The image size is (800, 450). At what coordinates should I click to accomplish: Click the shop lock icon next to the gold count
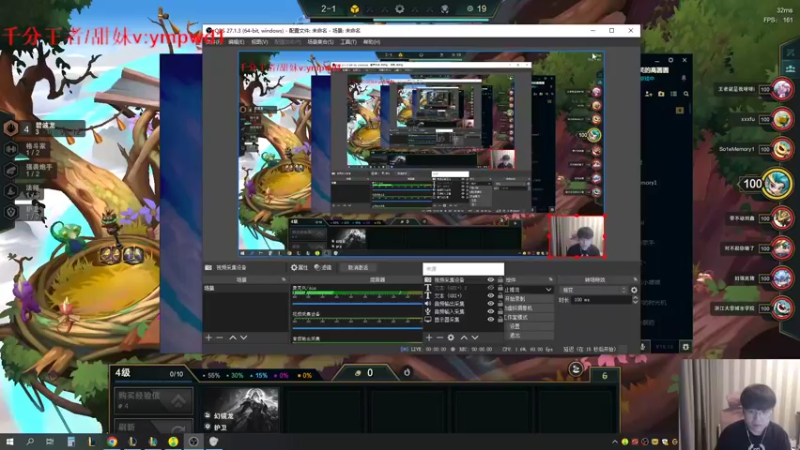pos(407,372)
